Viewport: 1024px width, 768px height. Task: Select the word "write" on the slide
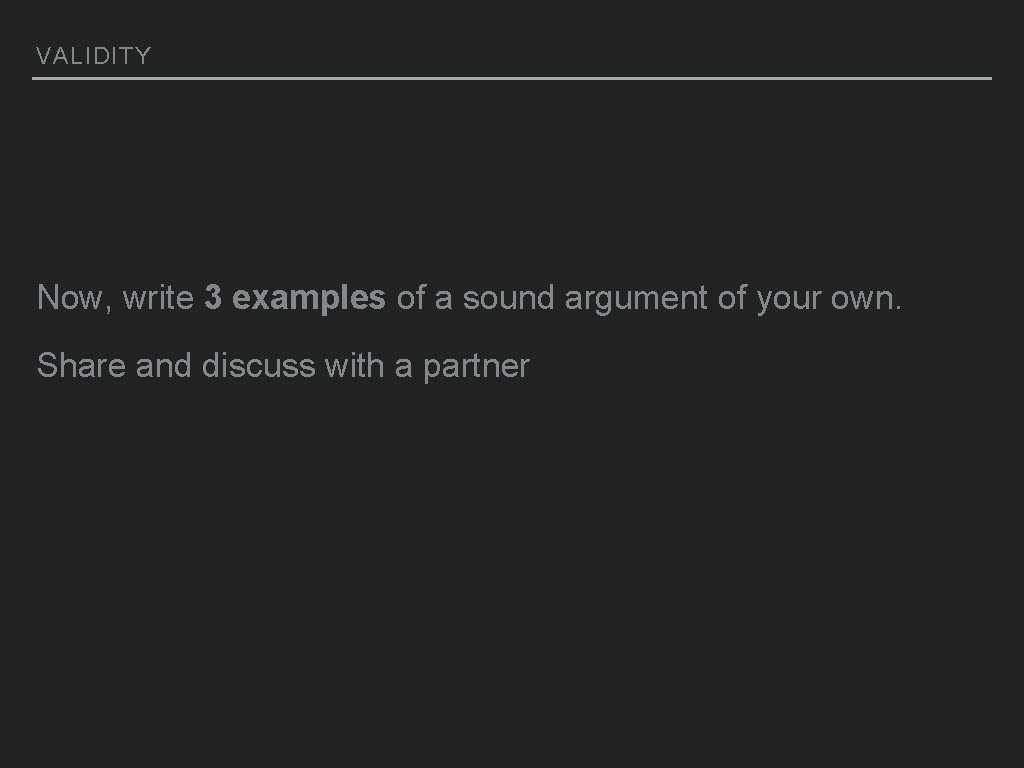tap(158, 298)
